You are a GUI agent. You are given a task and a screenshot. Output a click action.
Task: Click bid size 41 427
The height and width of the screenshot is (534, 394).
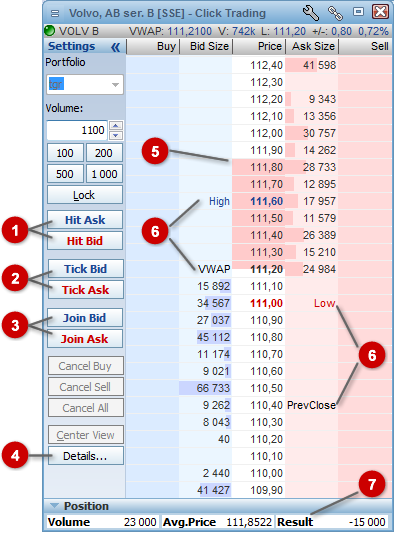[x=214, y=491]
